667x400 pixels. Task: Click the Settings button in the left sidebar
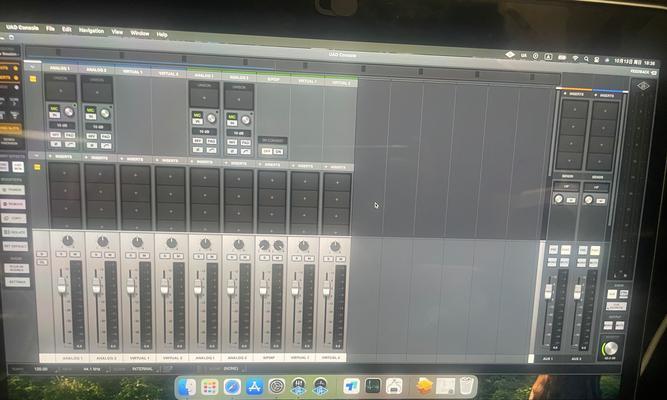pyautogui.click(x=17, y=282)
